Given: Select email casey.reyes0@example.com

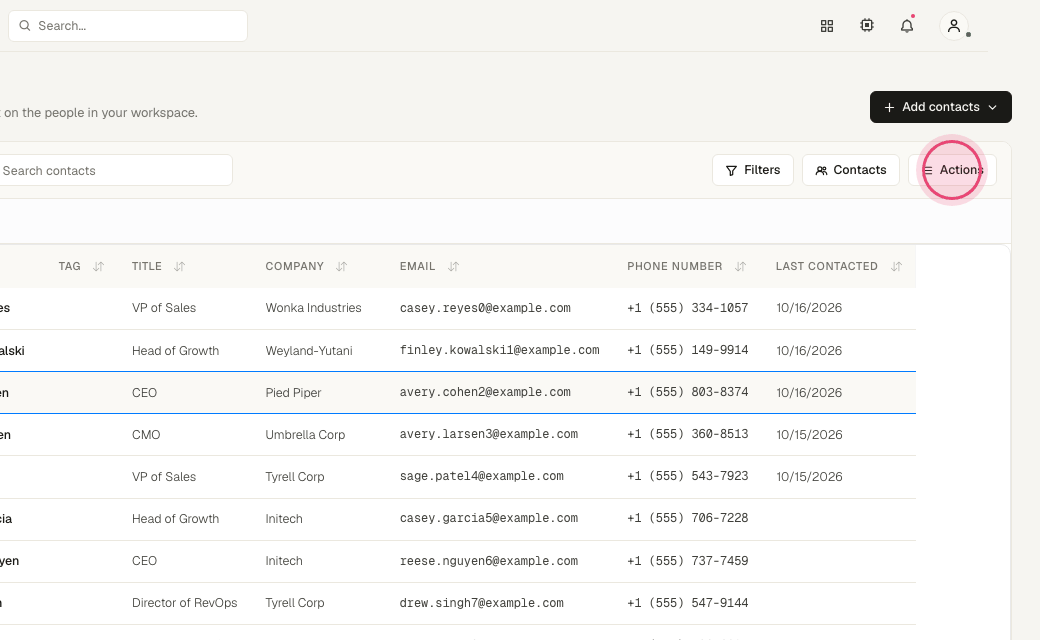Looking at the screenshot, I should pos(485,308).
